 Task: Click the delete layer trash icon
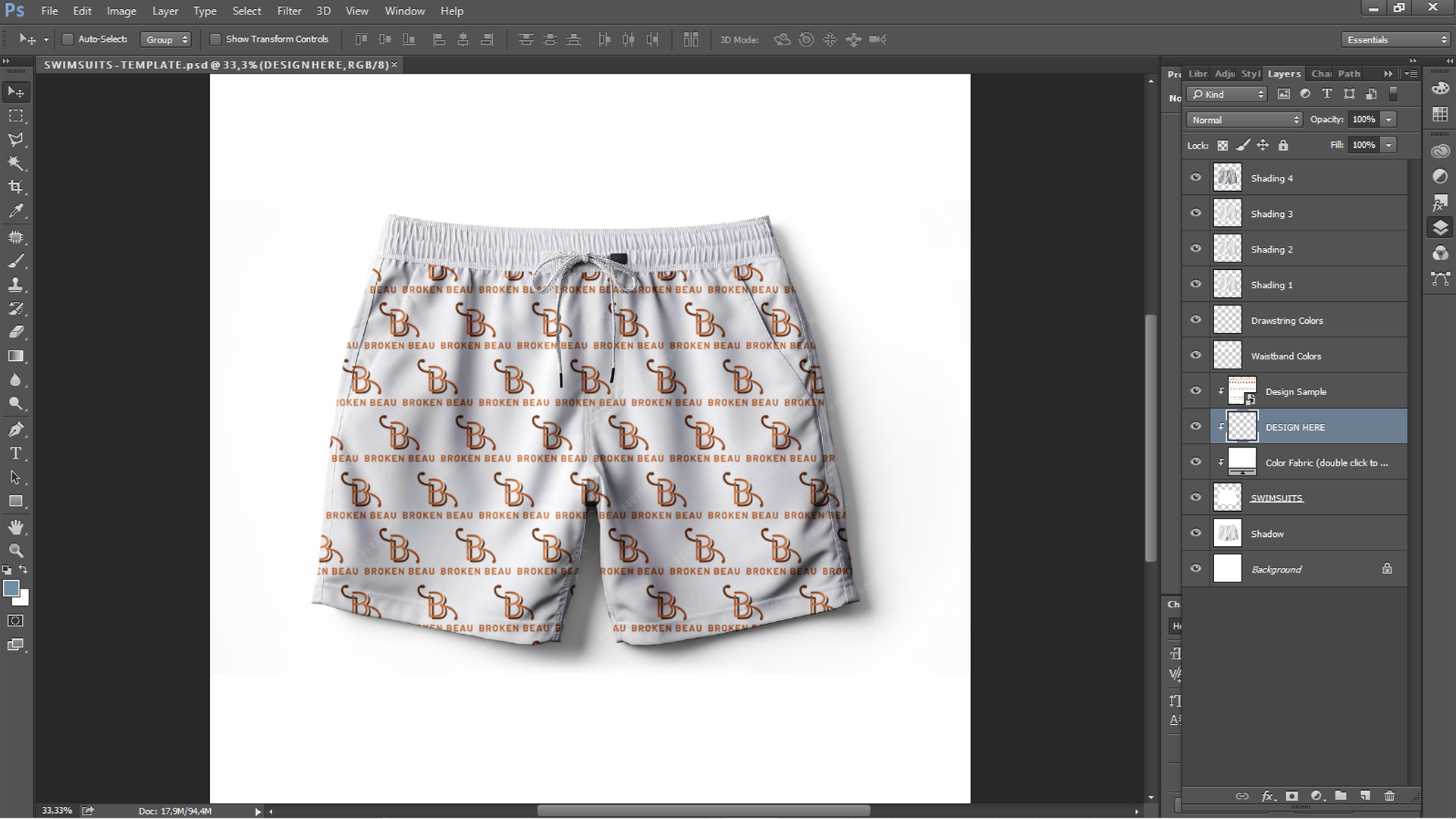coord(1389,795)
